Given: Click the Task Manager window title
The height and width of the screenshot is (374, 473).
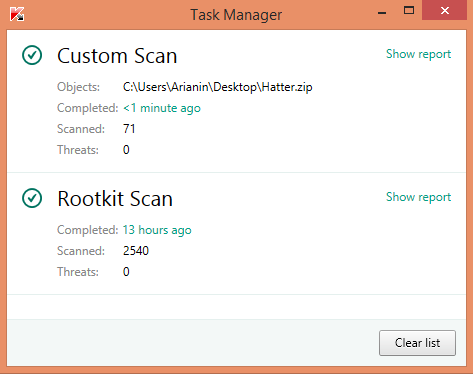Looking at the screenshot, I should click(x=236, y=15).
